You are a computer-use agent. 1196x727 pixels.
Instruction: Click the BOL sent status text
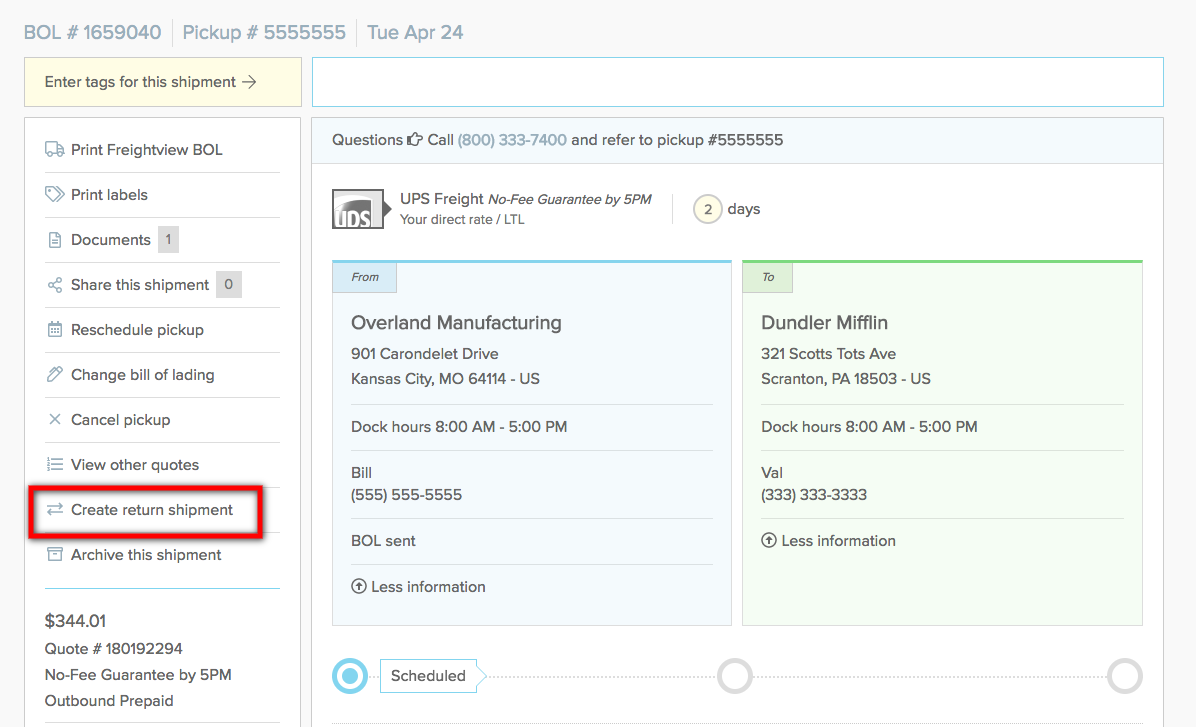(383, 541)
